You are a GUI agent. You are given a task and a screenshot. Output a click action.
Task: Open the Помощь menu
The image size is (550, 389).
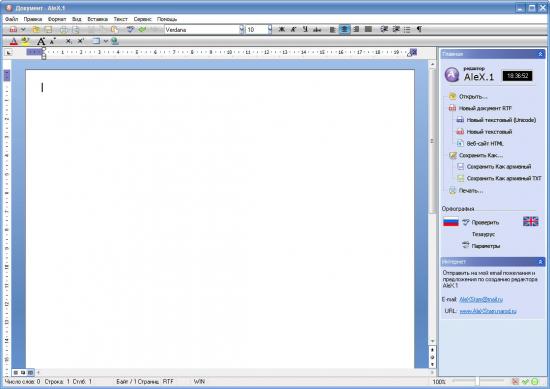[x=167, y=19]
